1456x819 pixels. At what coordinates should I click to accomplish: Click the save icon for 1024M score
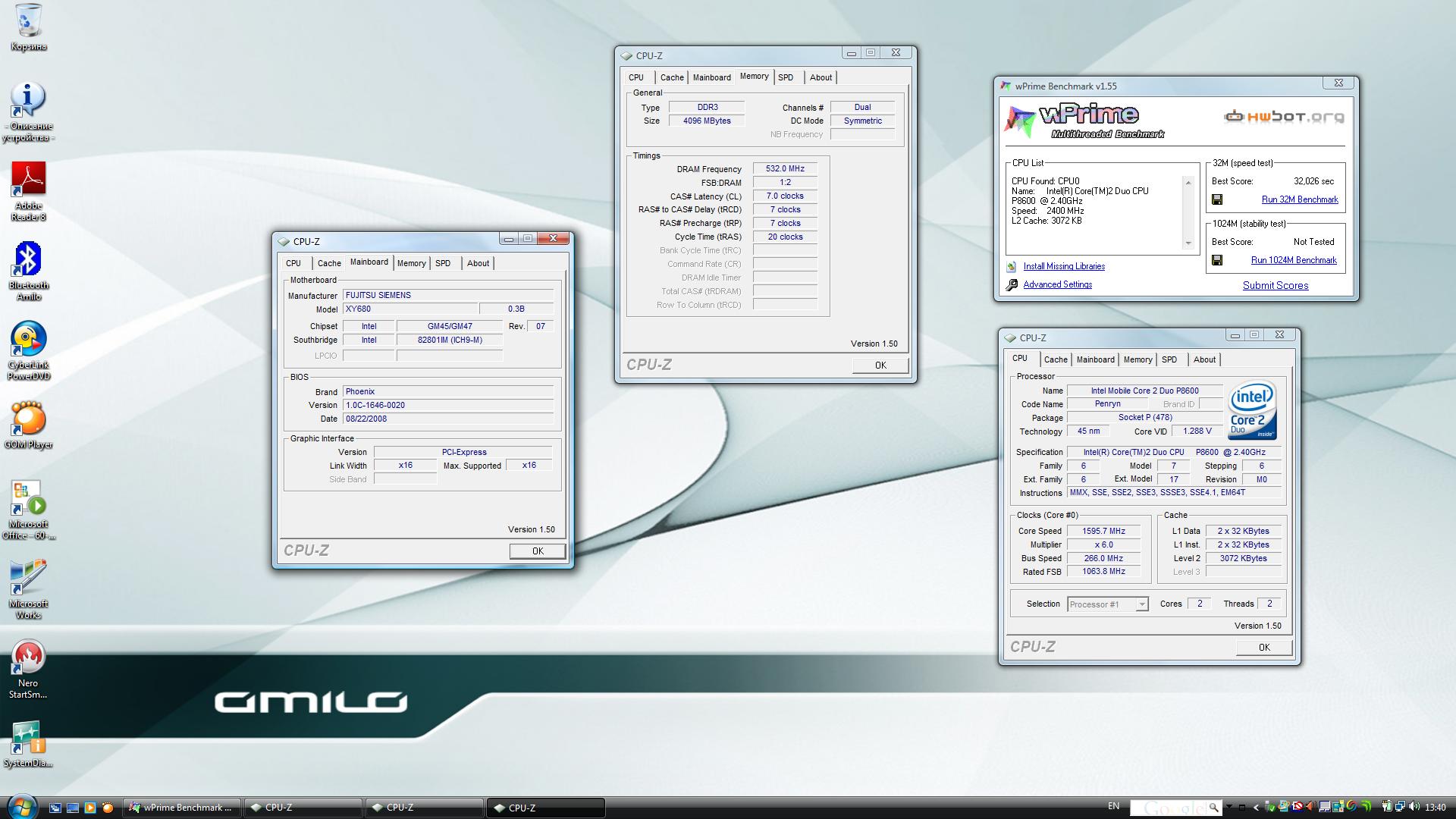point(1217,260)
